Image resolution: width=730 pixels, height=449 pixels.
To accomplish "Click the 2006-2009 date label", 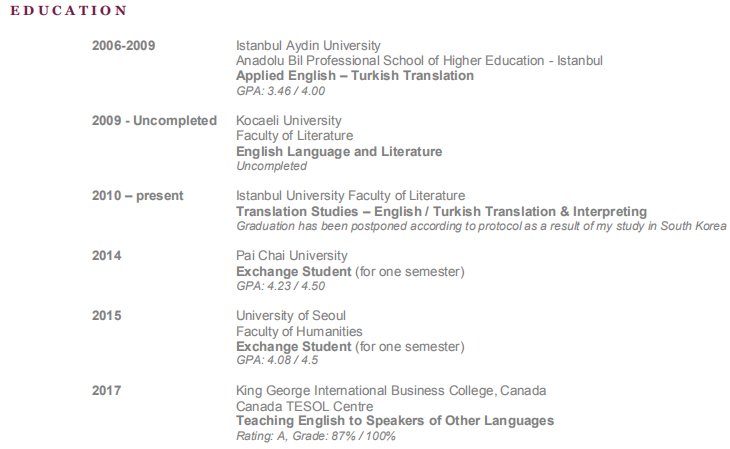I will pos(123,45).
